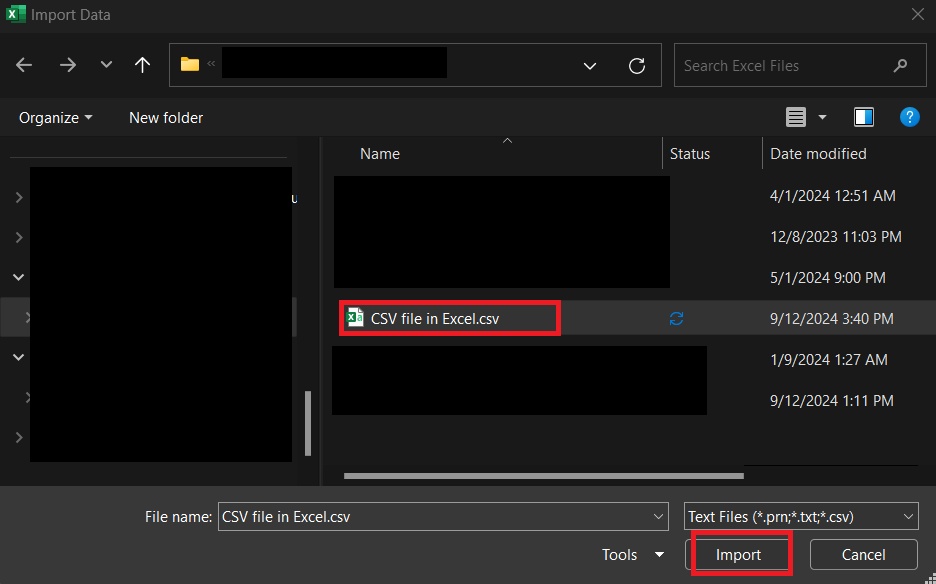Toggle the preview pane
The width and height of the screenshot is (936, 584).
pyautogui.click(x=864, y=117)
